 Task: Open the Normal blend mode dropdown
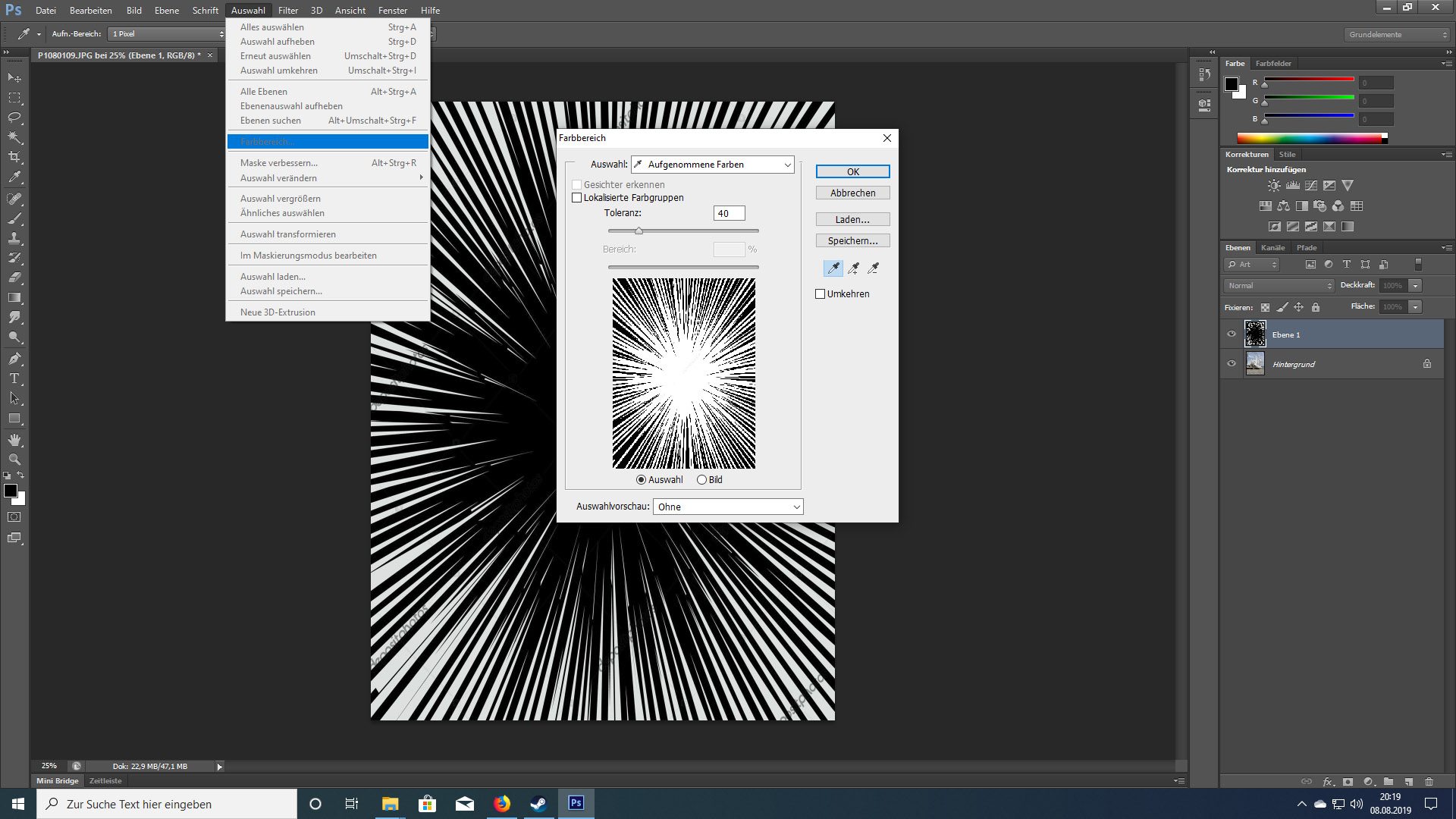tap(1279, 286)
